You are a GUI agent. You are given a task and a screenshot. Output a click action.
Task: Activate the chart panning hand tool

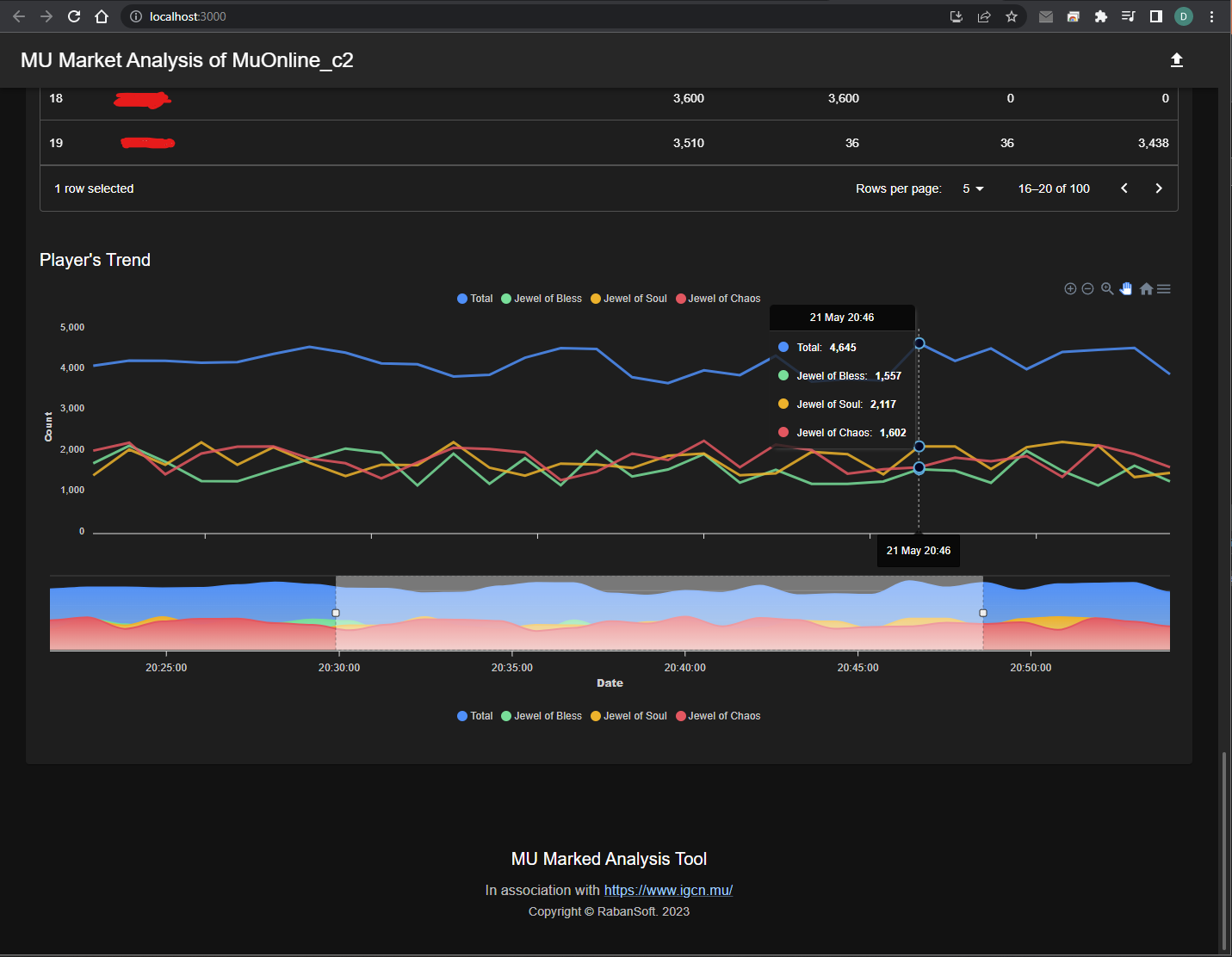tap(1126, 289)
